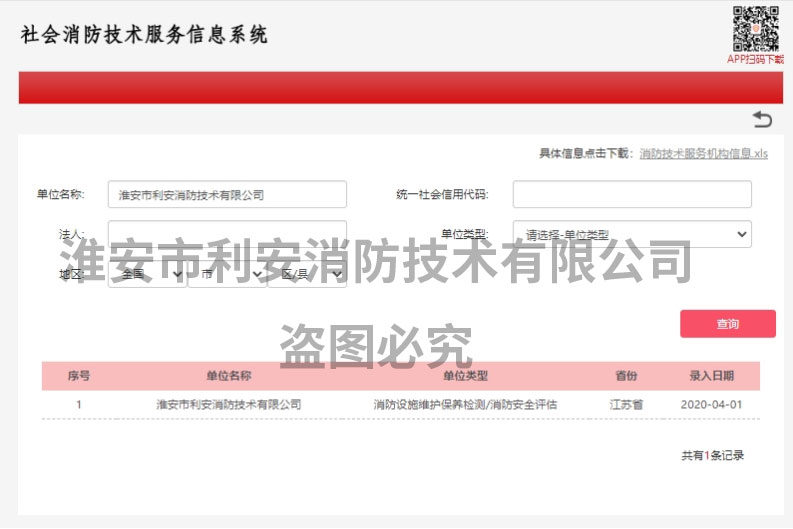Click the APP扫码下载 red label
The image size is (793, 529).
[x=755, y=59]
